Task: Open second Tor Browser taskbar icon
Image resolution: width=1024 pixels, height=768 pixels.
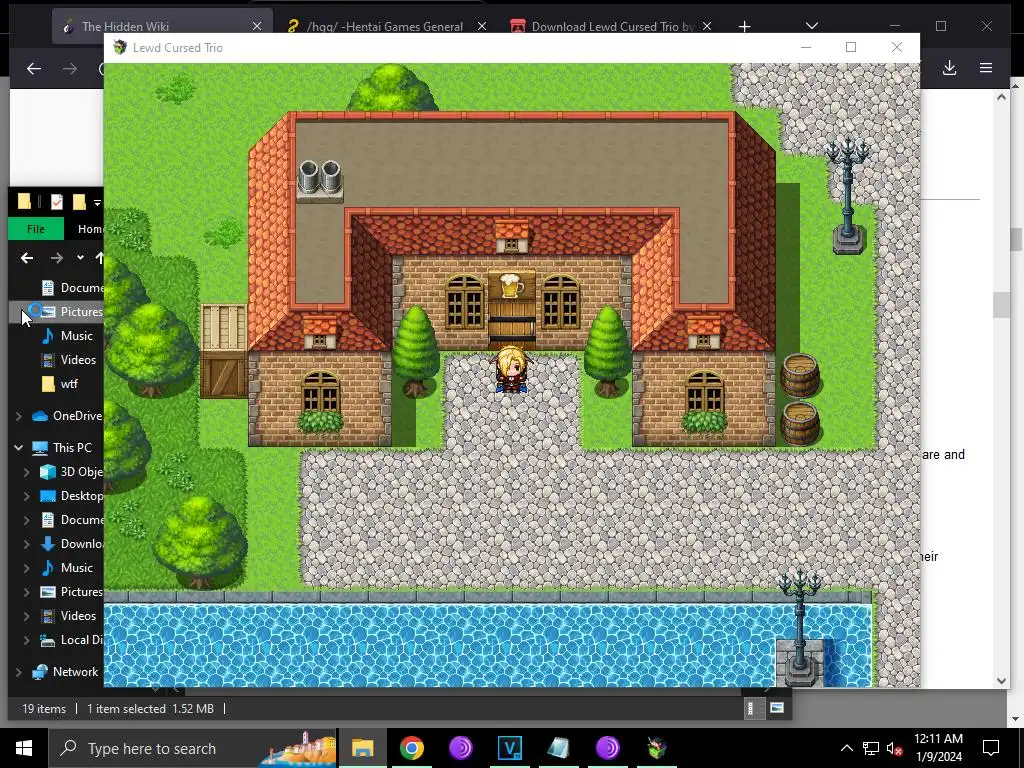Action: tap(607, 748)
